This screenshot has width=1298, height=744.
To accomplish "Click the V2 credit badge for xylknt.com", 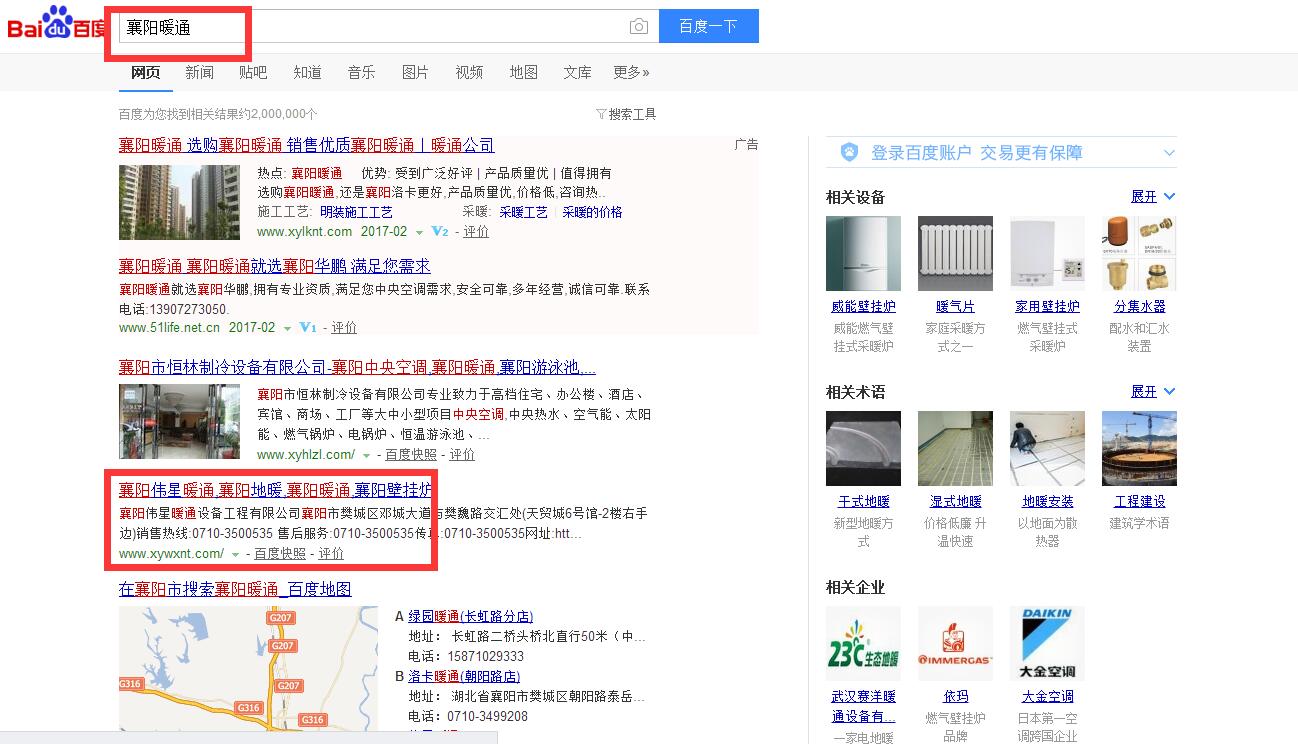I will (439, 231).
